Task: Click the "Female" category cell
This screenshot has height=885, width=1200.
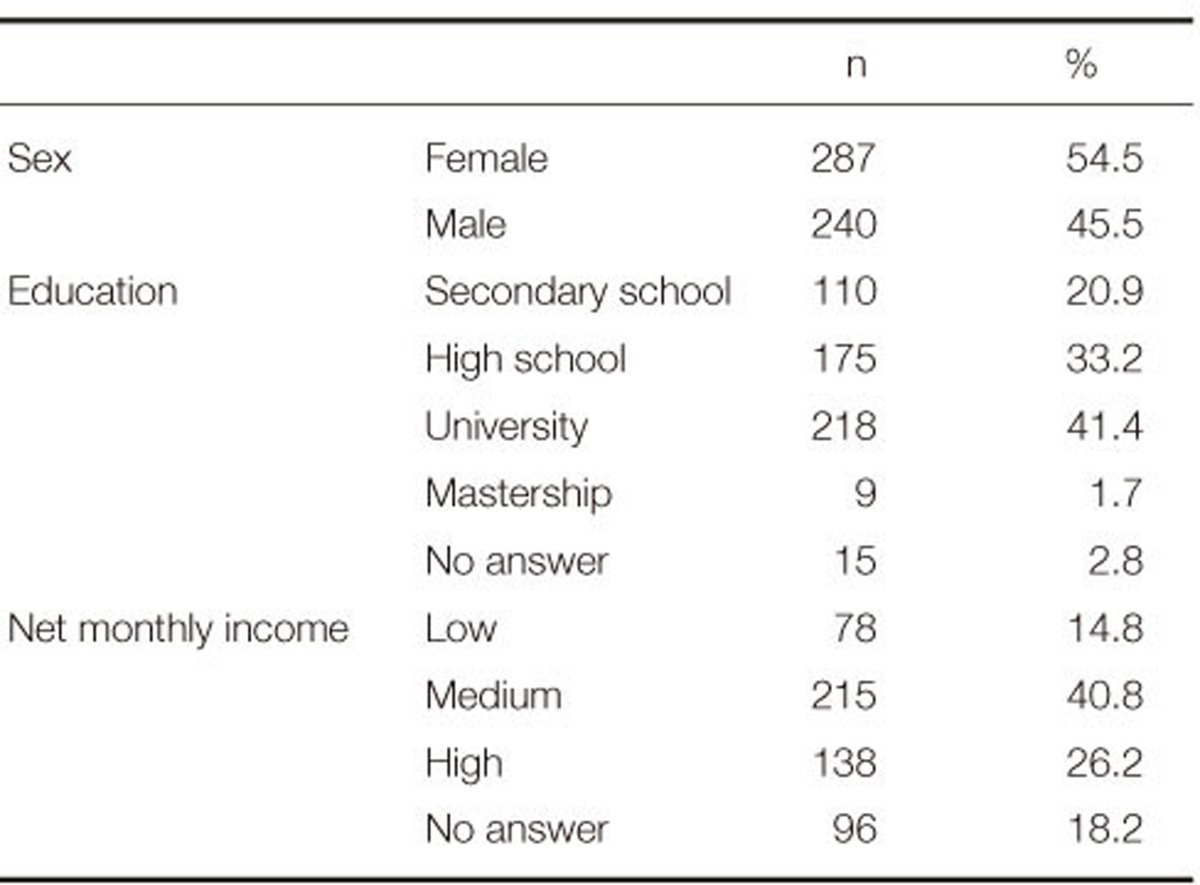Action: pyautogui.click(x=486, y=159)
